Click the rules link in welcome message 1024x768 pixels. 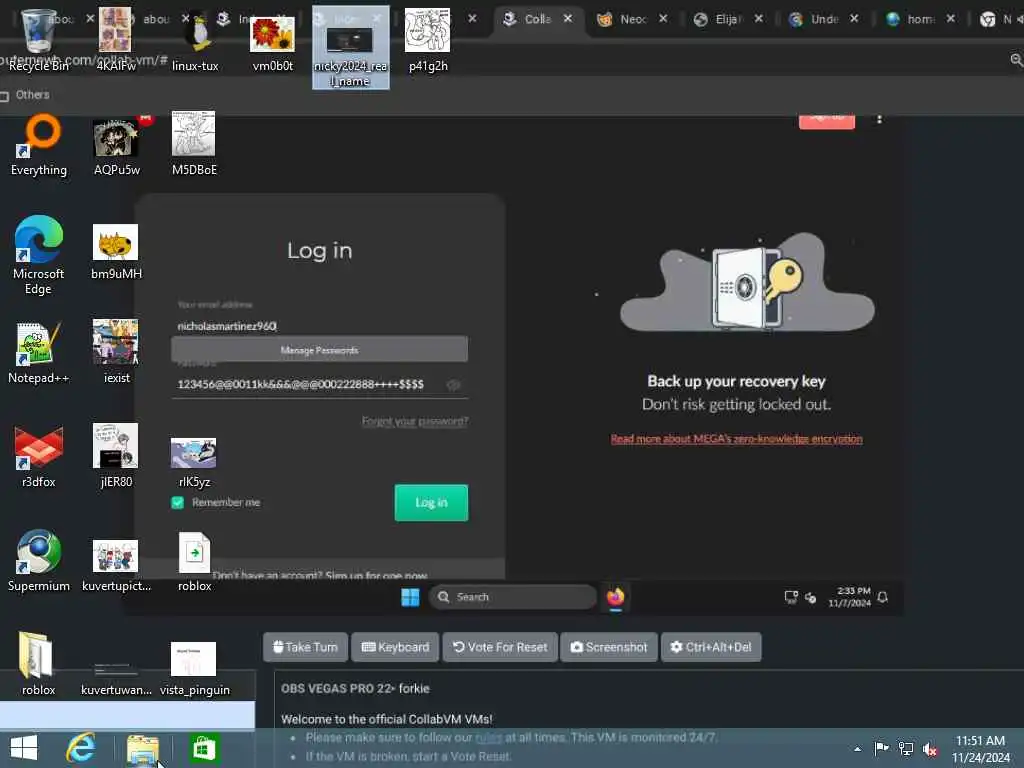[488, 738]
